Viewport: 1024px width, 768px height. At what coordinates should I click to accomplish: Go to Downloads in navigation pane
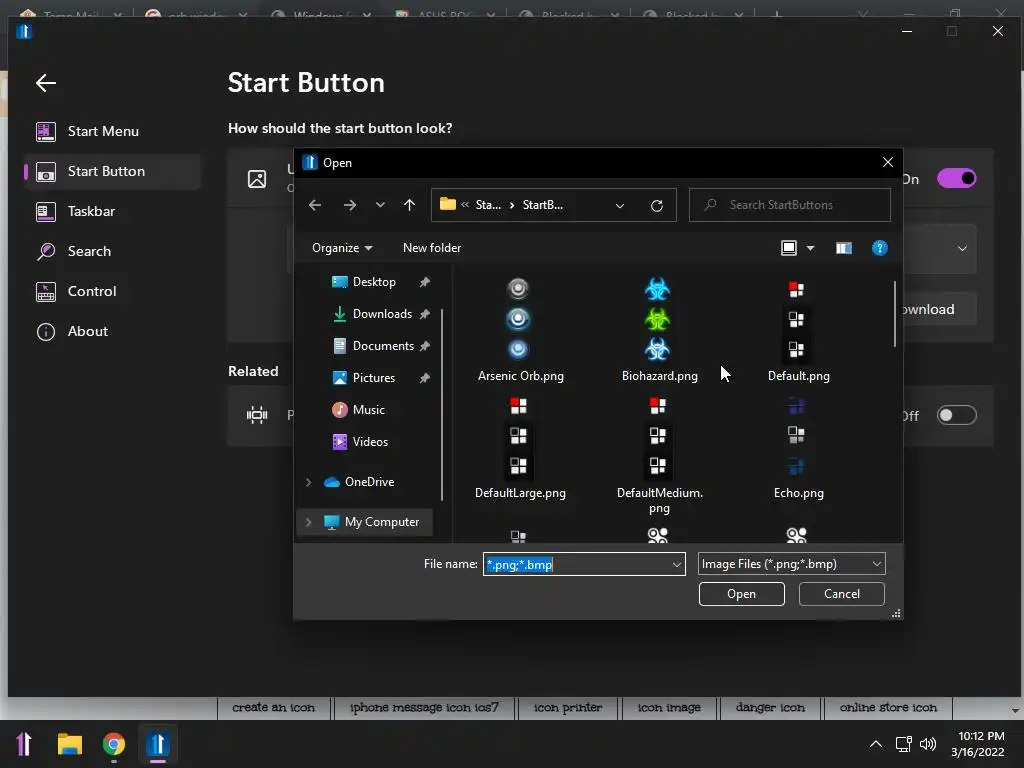[382, 314]
